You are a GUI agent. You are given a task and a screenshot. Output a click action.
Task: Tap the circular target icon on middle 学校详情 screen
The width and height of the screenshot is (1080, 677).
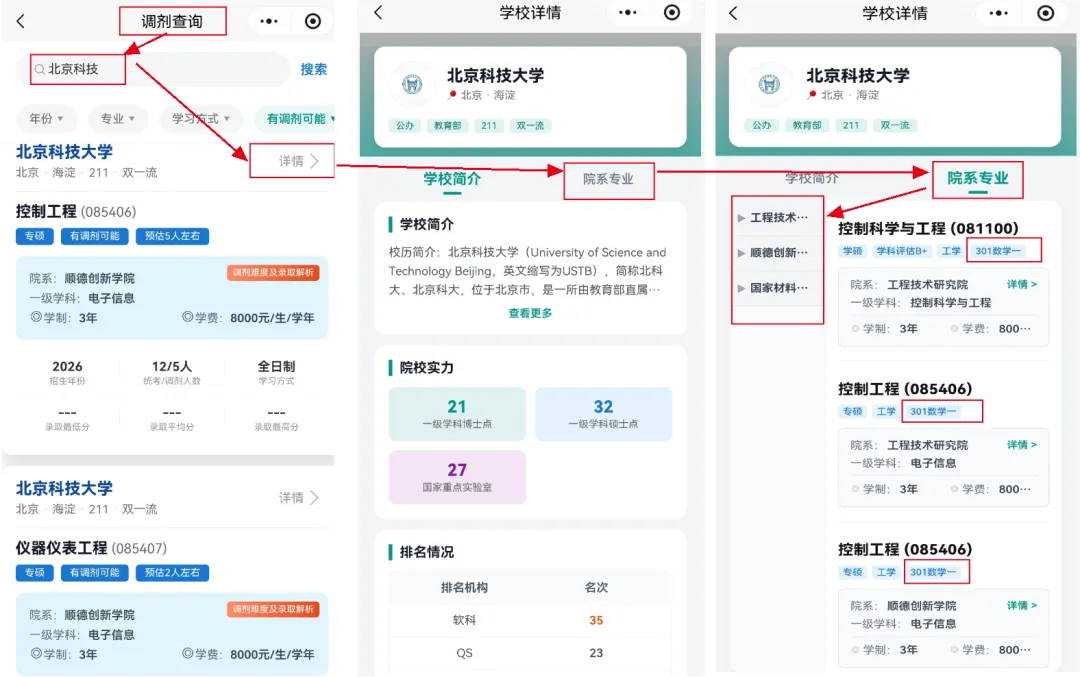[x=672, y=12]
